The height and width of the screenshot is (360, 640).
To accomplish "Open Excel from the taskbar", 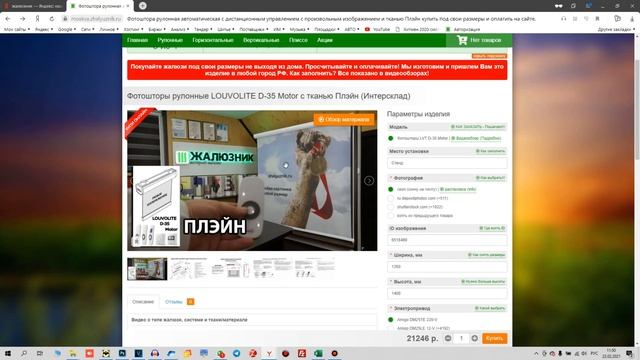I will [318, 353].
